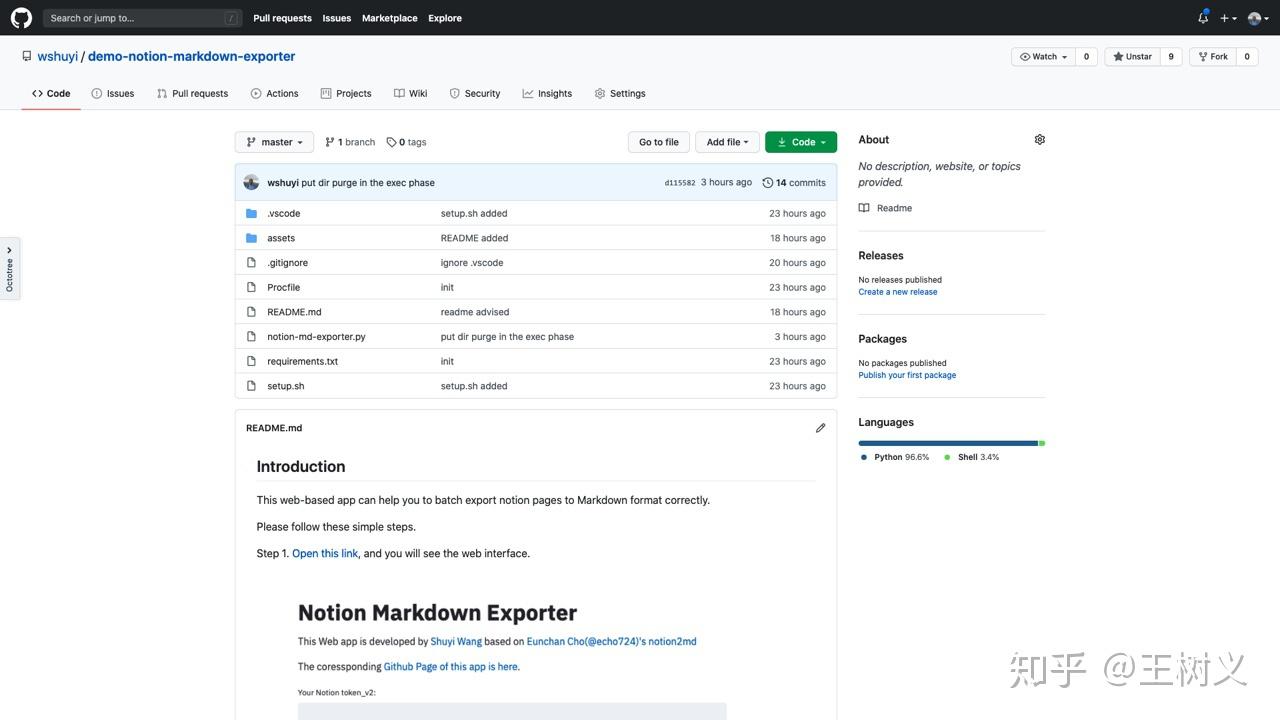Edit README using the pencil icon
1280x720 pixels.
tap(820, 427)
